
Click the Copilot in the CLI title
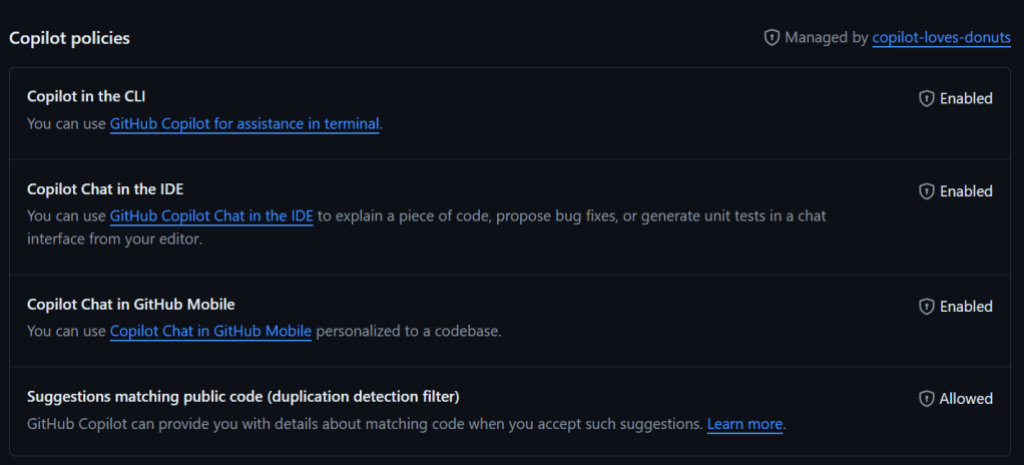pyautogui.click(x=87, y=96)
